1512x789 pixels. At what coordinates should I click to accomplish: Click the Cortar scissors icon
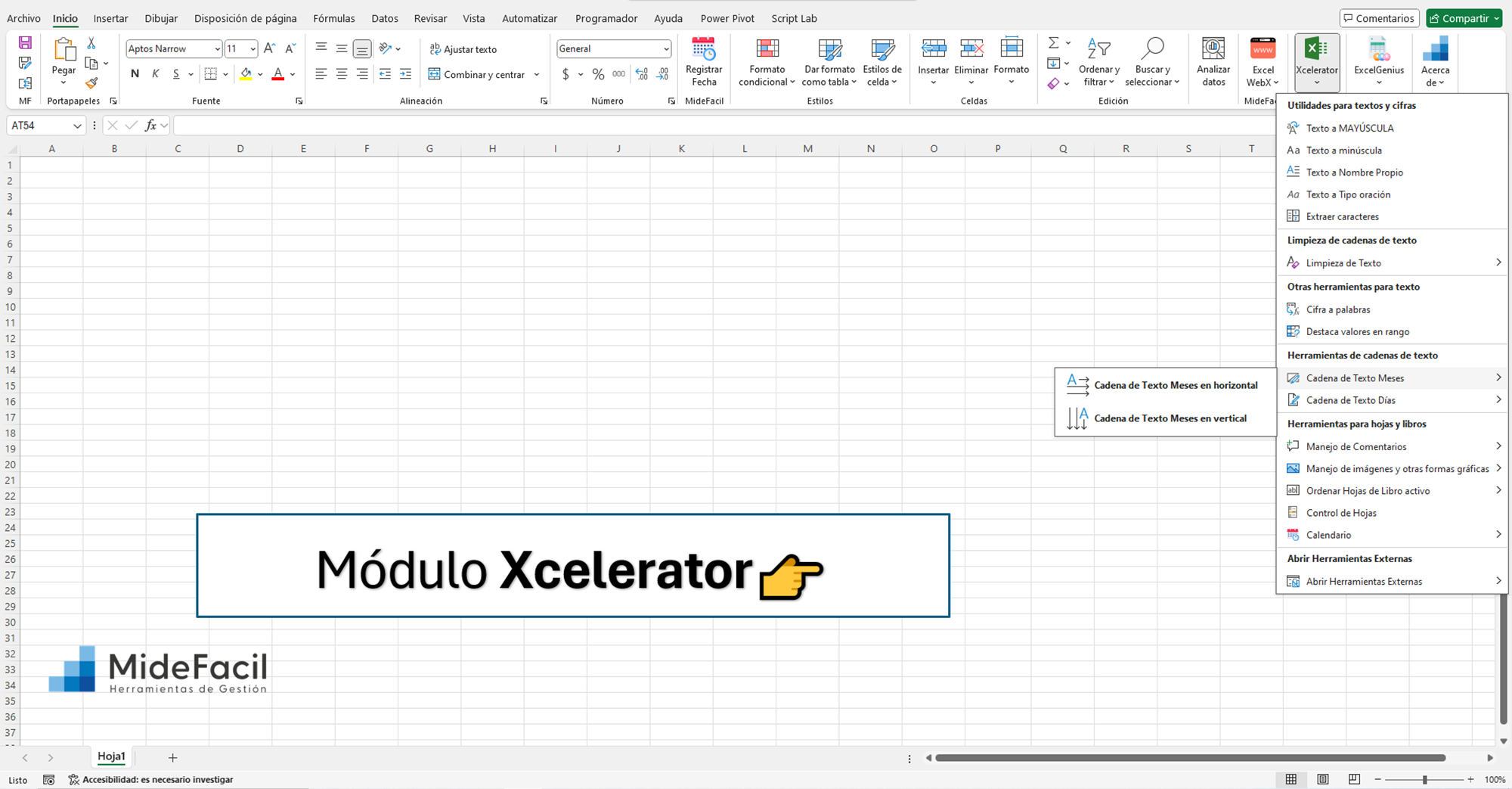pyautogui.click(x=91, y=43)
